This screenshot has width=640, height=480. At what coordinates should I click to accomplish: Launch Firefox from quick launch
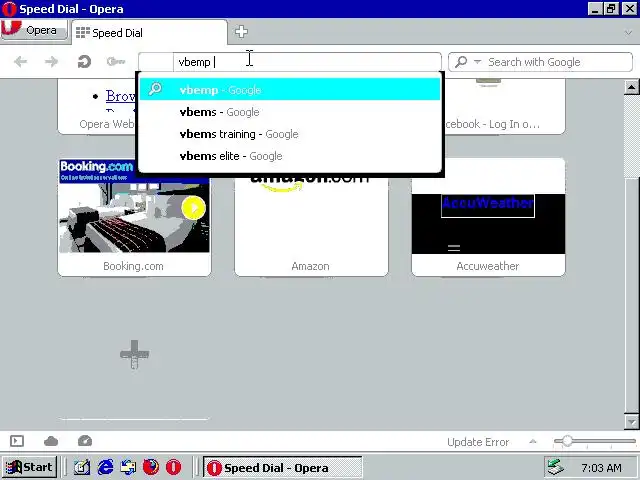click(151, 467)
